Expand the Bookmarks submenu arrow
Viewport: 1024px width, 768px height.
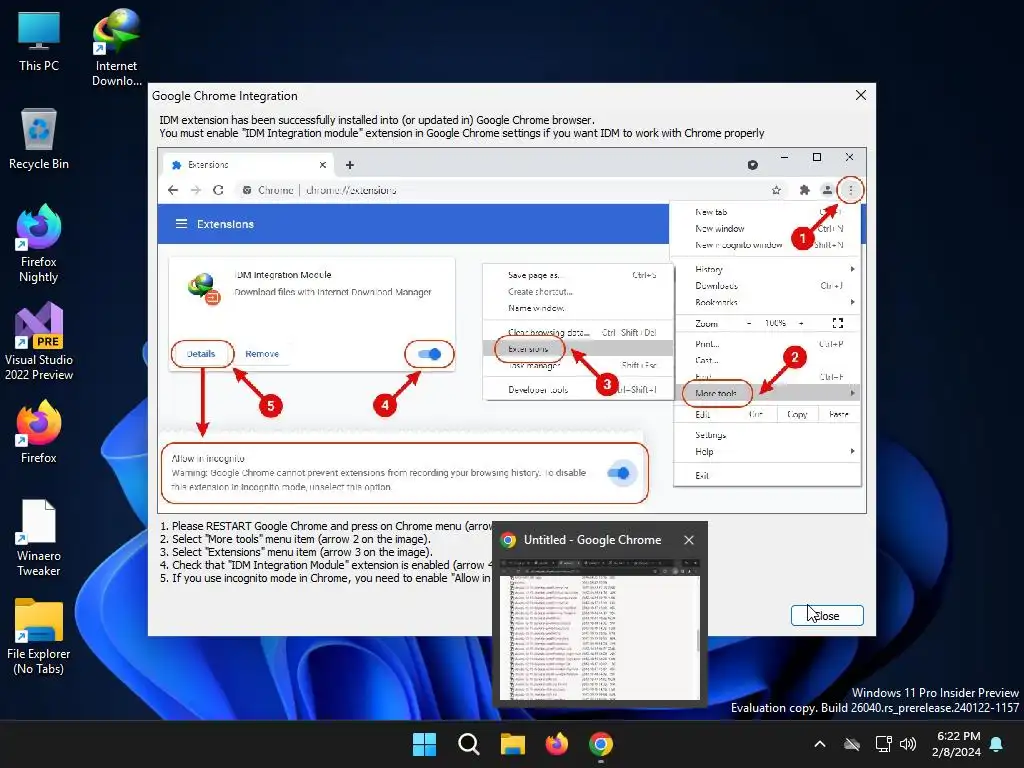(x=852, y=302)
